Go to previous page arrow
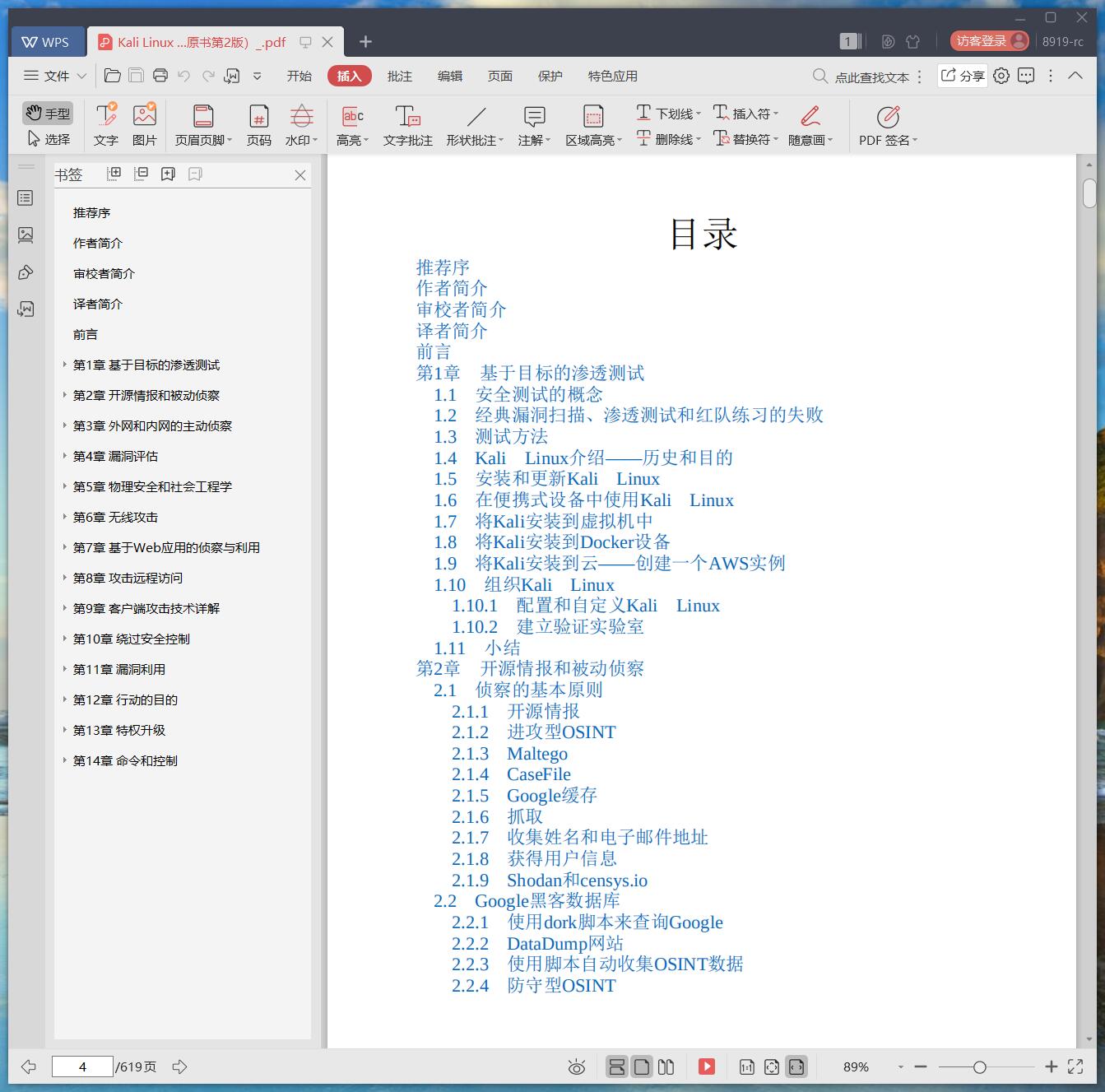Image resolution: width=1105 pixels, height=1092 pixels. pos(28,1066)
